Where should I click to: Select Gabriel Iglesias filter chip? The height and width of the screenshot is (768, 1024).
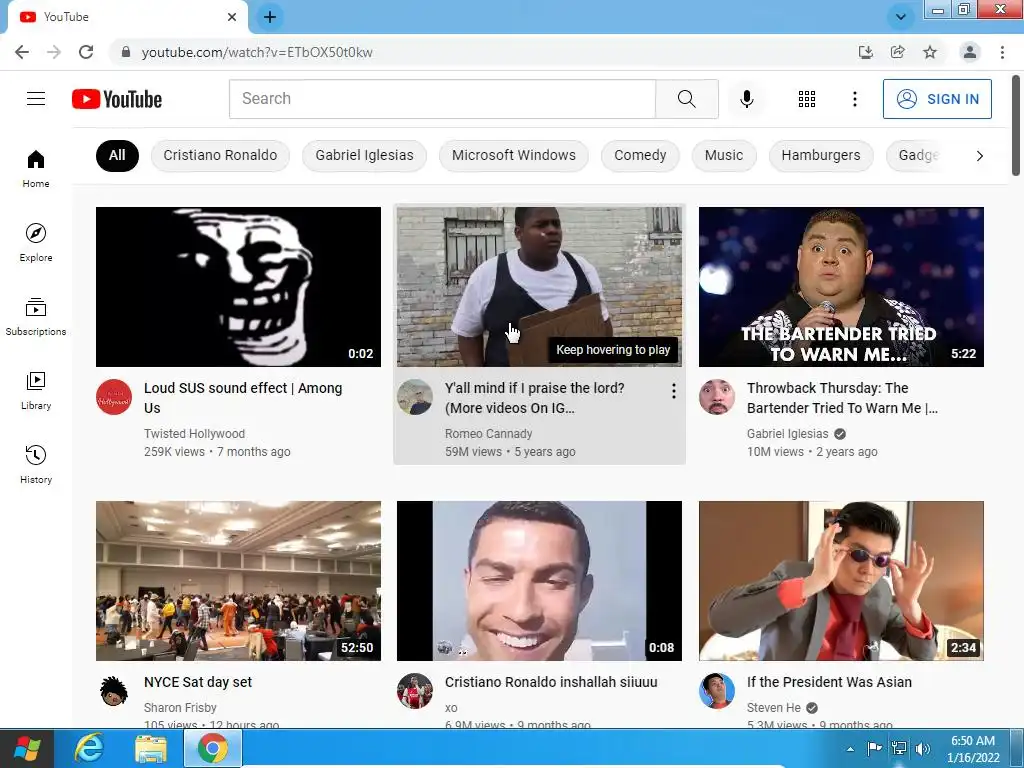coord(364,155)
